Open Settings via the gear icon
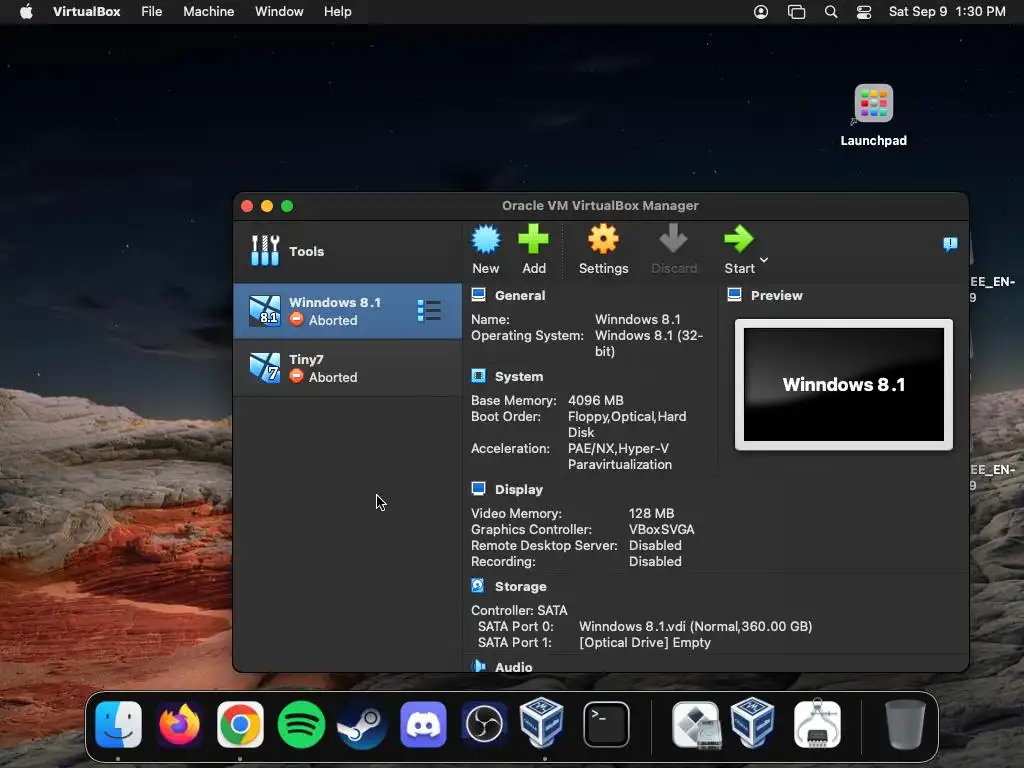Screen dimensions: 1024x768 pyautogui.click(x=603, y=240)
